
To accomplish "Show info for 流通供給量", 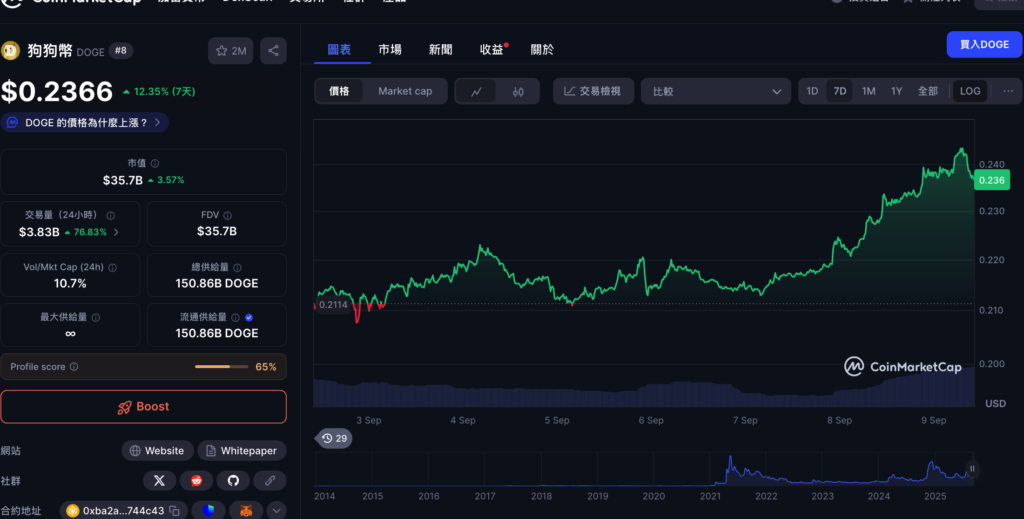I will coord(235,318).
